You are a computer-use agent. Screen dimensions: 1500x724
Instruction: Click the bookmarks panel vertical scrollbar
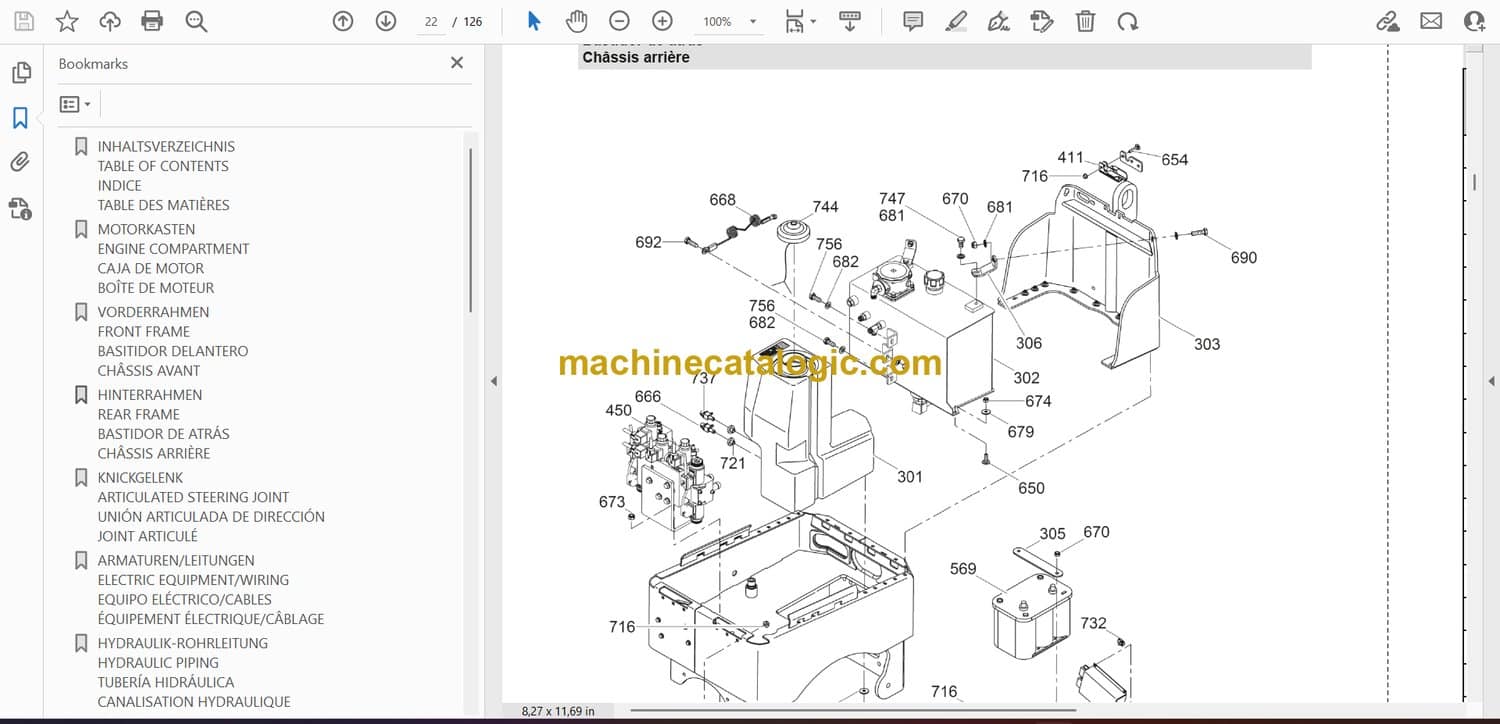pyautogui.click(x=470, y=230)
